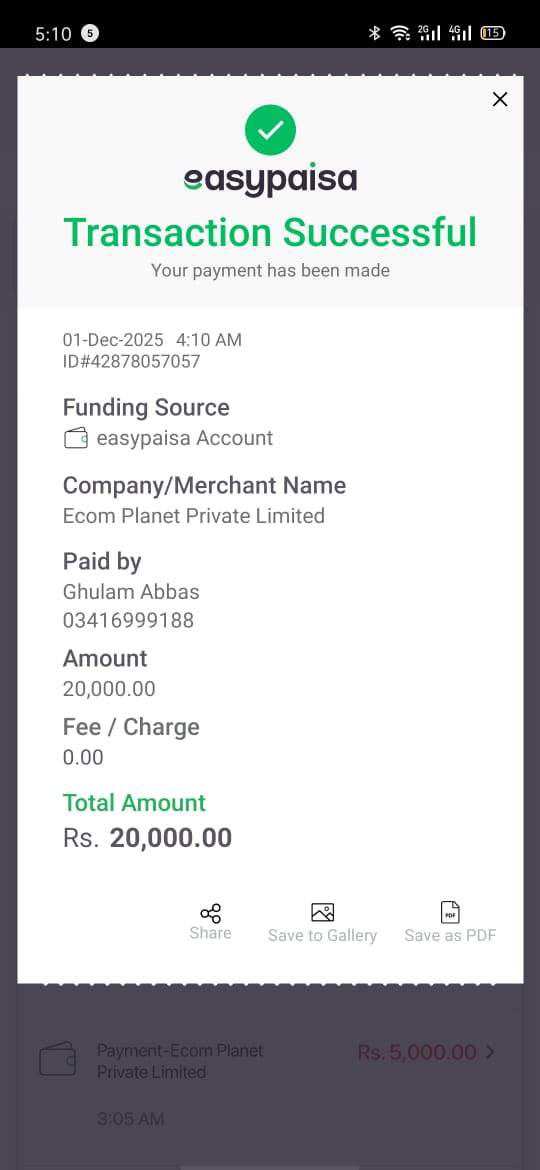Tap the Wi-Fi status icon
Viewport: 540px width, 1170px height.
pos(401,33)
